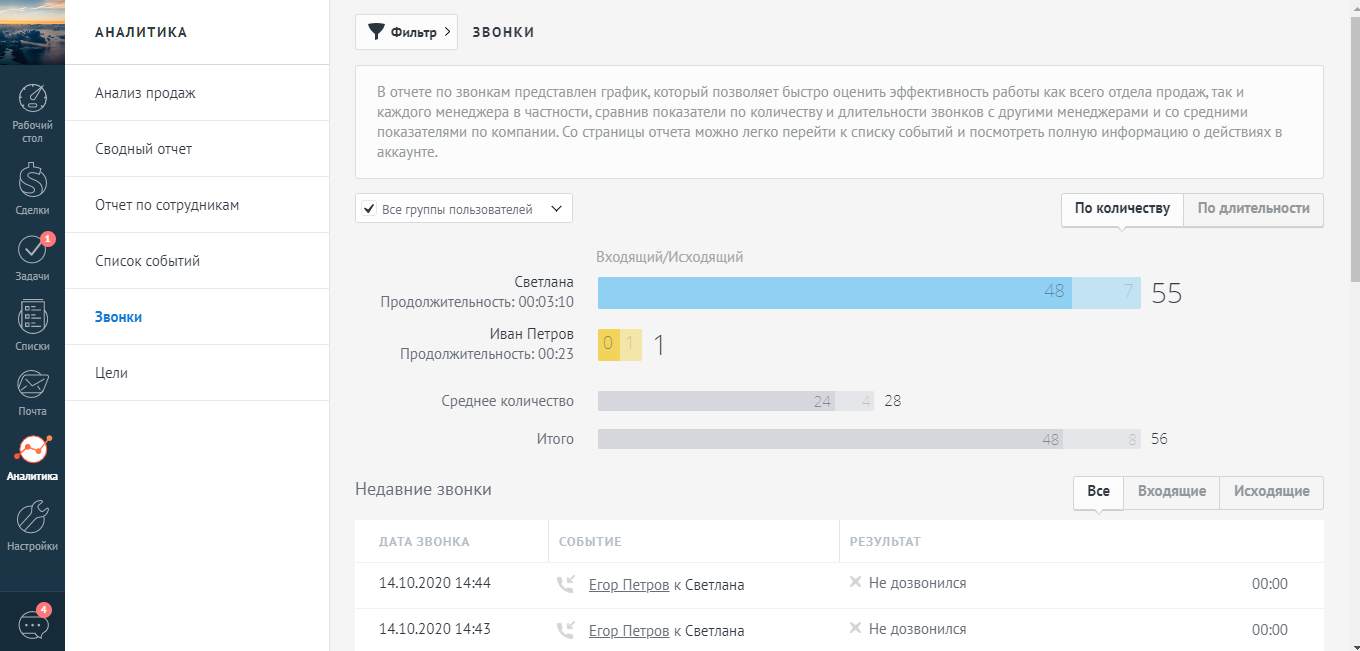Open the Сделки deals icon

pyautogui.click(x=32, y=181)
